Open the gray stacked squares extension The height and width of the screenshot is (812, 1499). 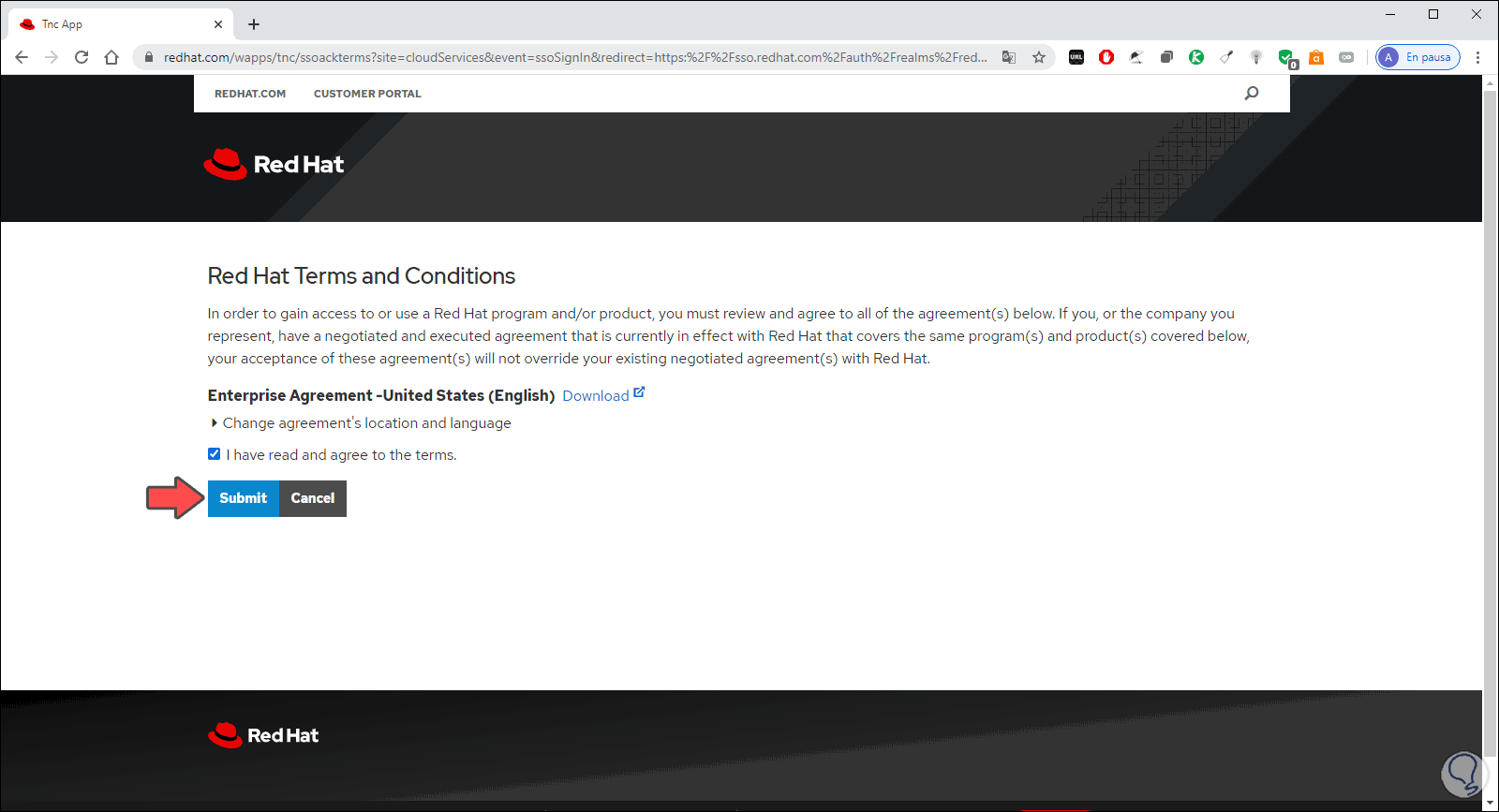(1166, 57)
